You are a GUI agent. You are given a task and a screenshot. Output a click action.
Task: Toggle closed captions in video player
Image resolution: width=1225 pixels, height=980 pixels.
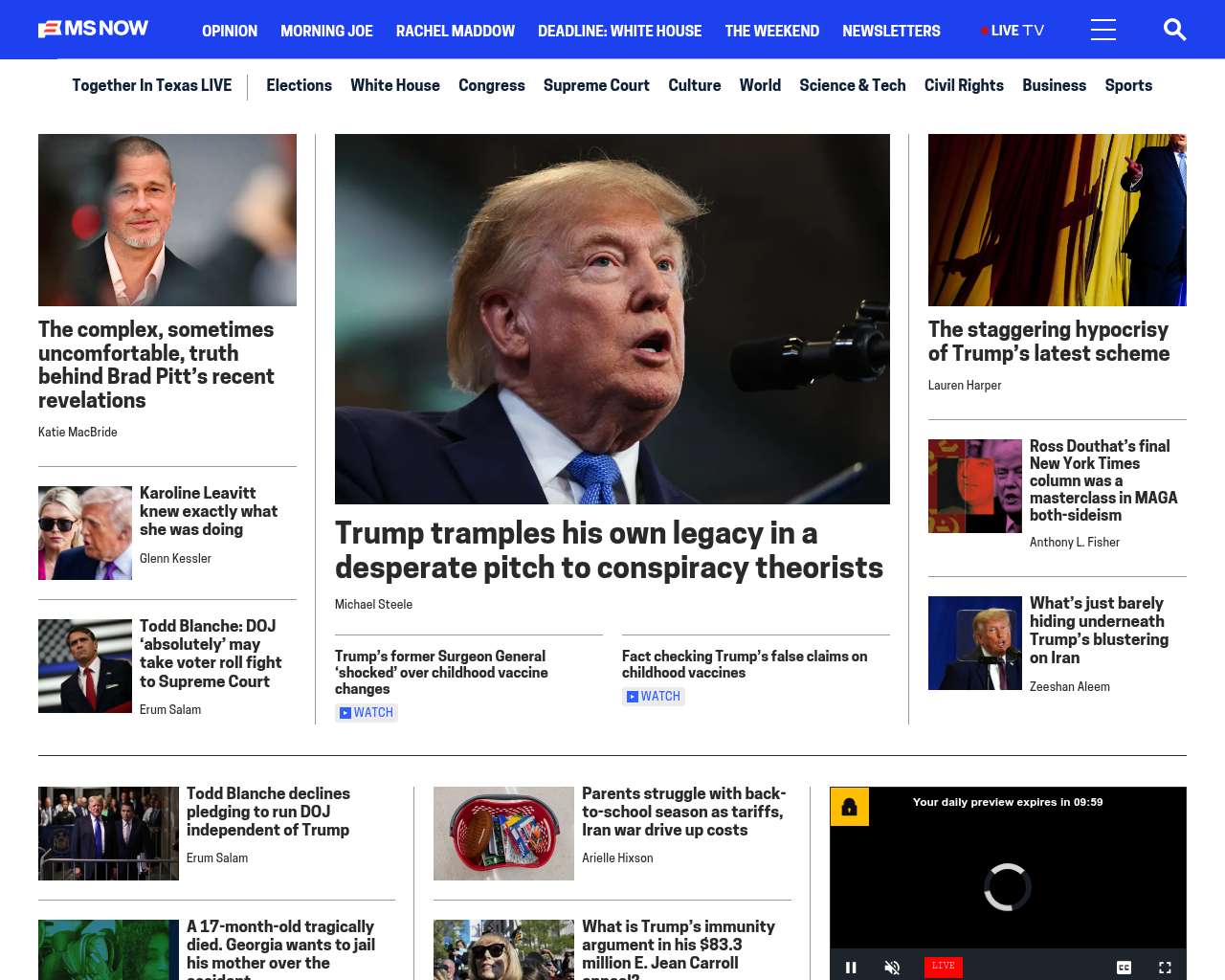tap(1124, 967)
